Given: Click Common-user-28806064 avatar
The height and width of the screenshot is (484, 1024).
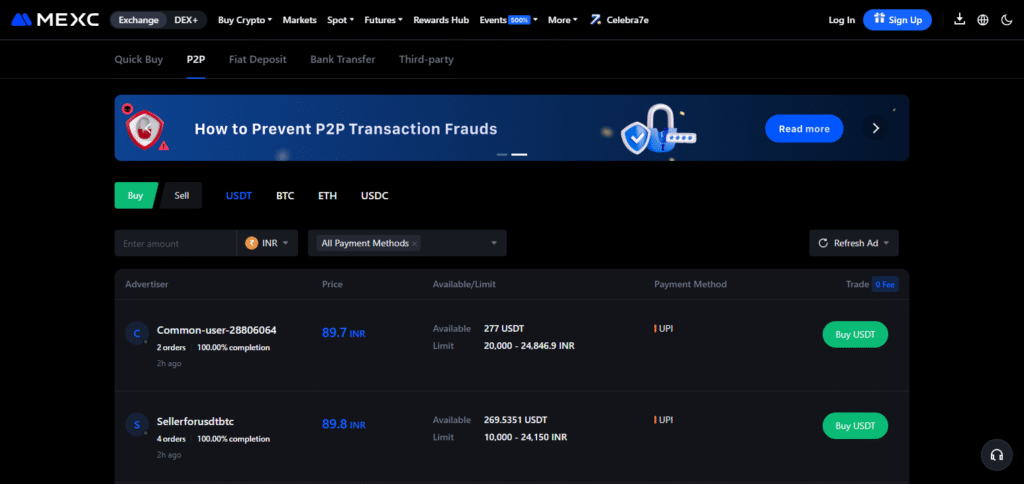Looking at the screenshot, I should [136, 334].
